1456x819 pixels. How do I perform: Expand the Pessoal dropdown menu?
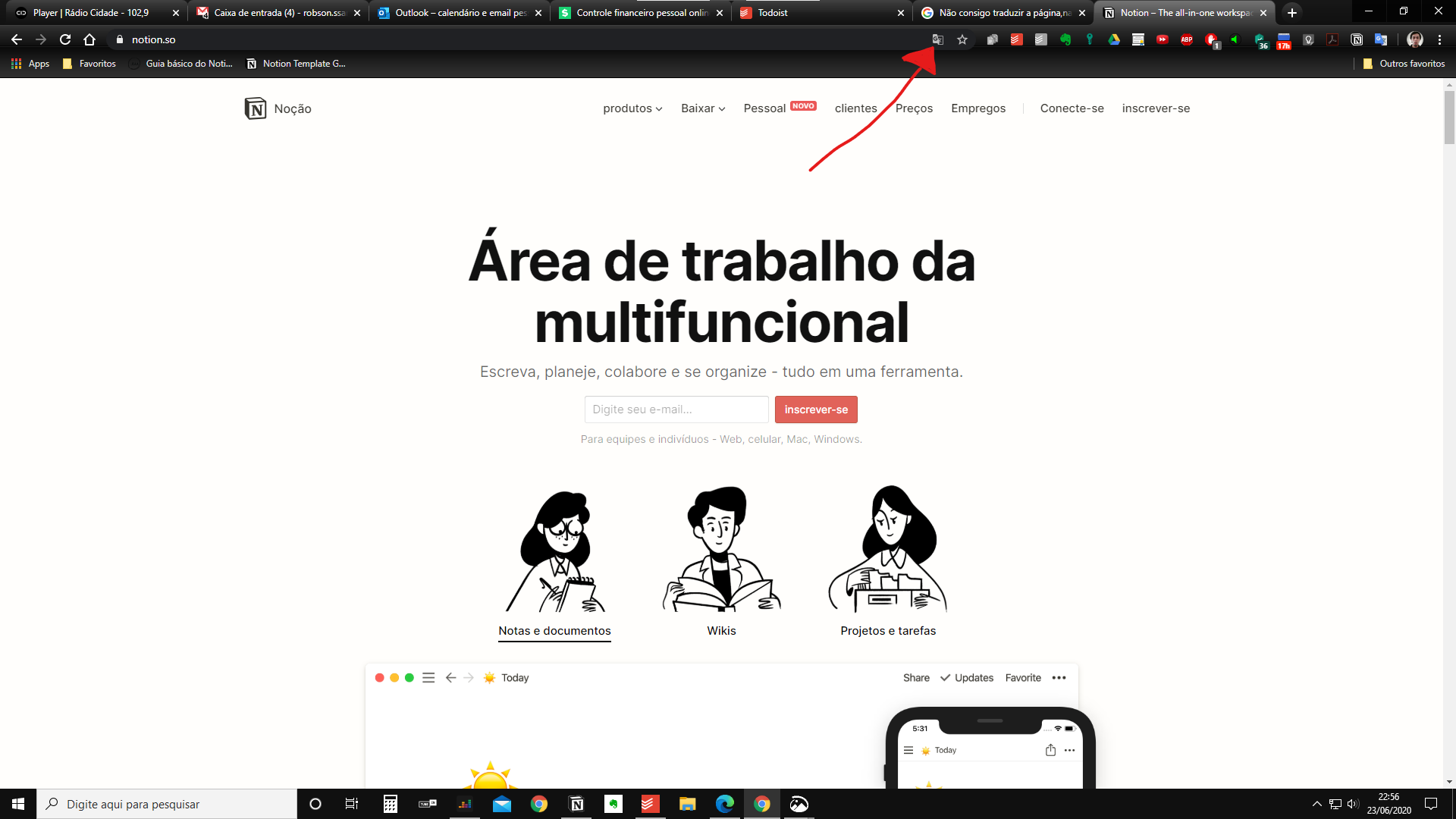[x=764, y=108]
